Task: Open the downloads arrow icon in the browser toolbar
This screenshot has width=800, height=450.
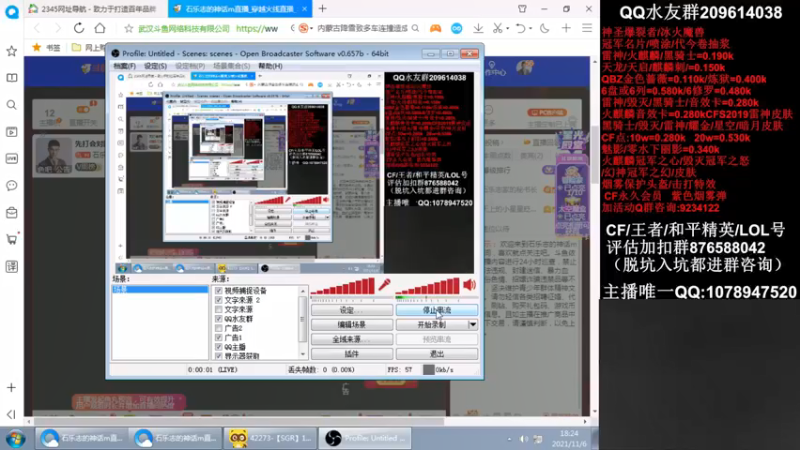Action: point(478,29)
